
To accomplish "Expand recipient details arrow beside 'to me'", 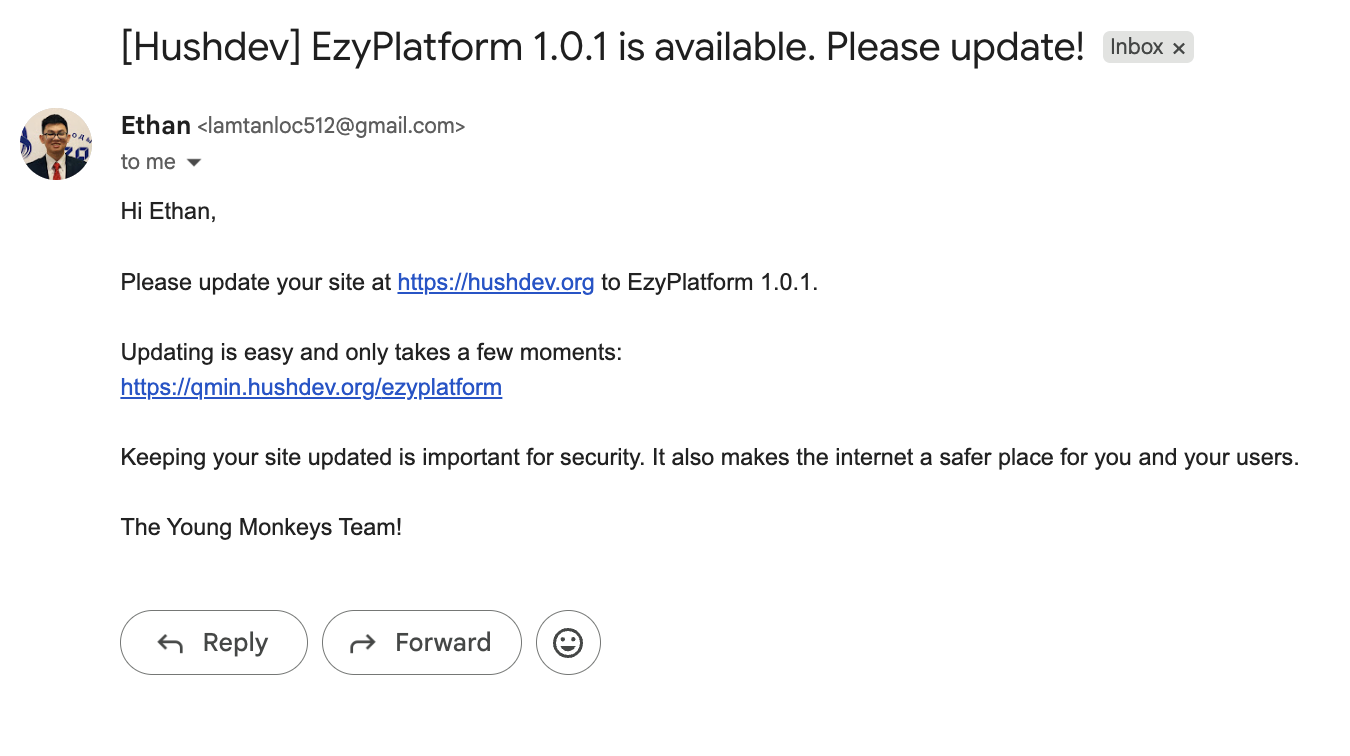I will tap(194, 162).
